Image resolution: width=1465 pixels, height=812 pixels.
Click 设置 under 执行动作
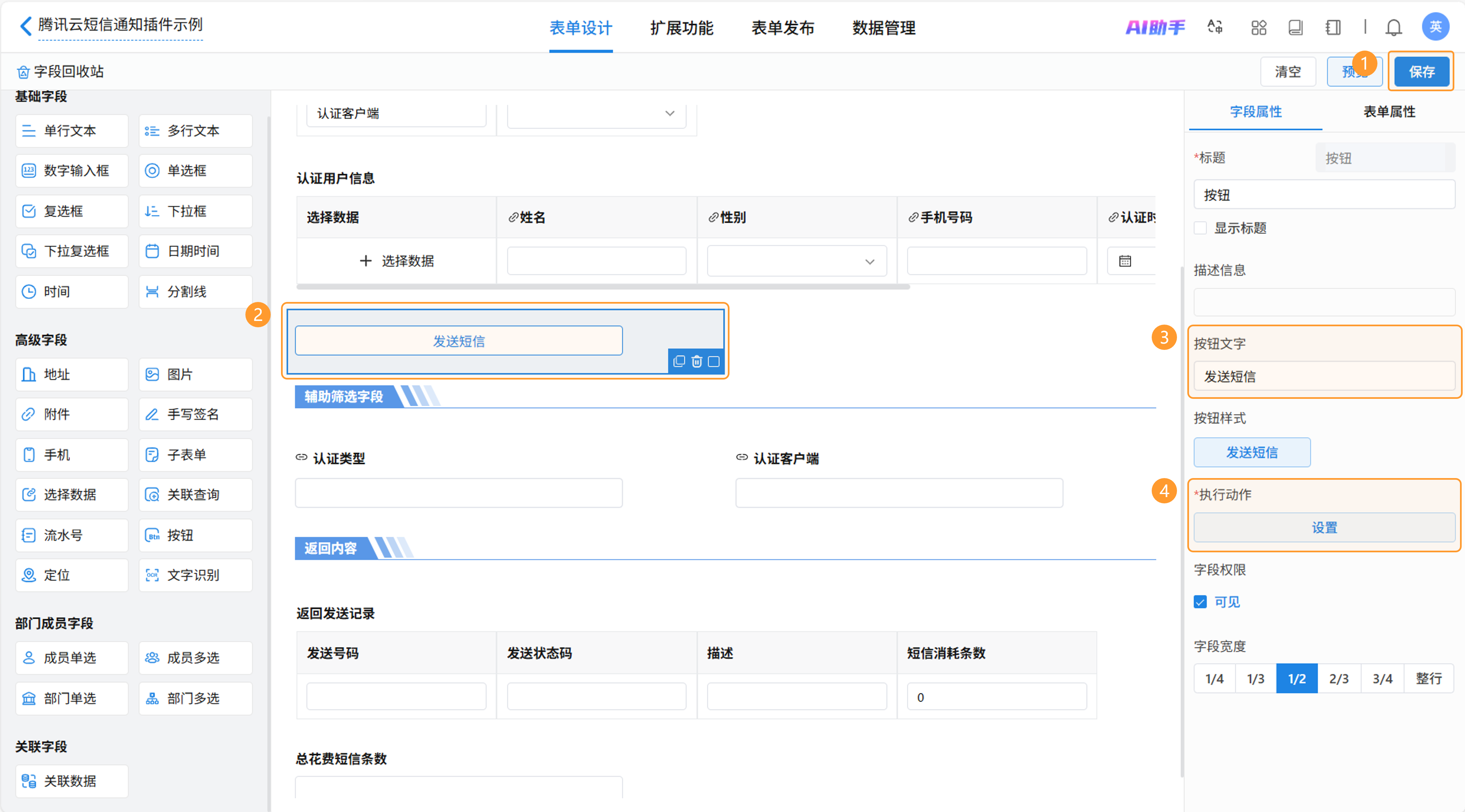tap(1324, 527)
